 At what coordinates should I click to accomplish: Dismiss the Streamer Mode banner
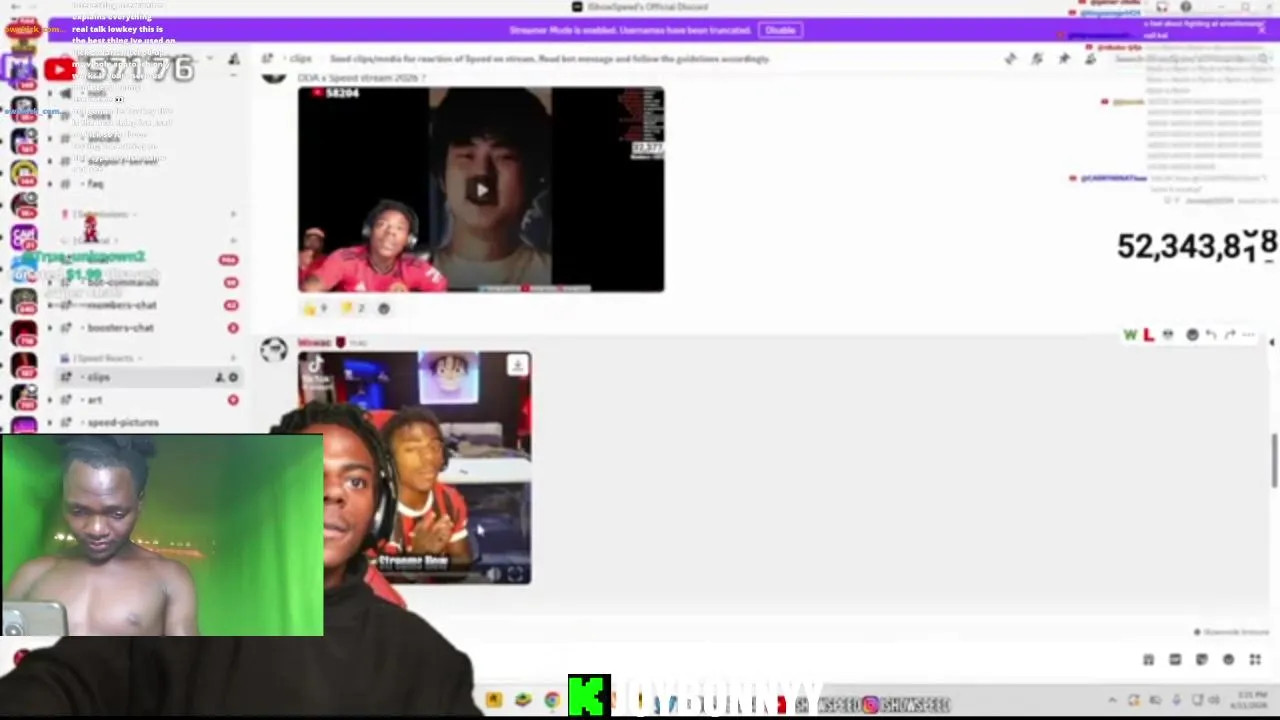pyautogui.click(x=1262, y=30)
